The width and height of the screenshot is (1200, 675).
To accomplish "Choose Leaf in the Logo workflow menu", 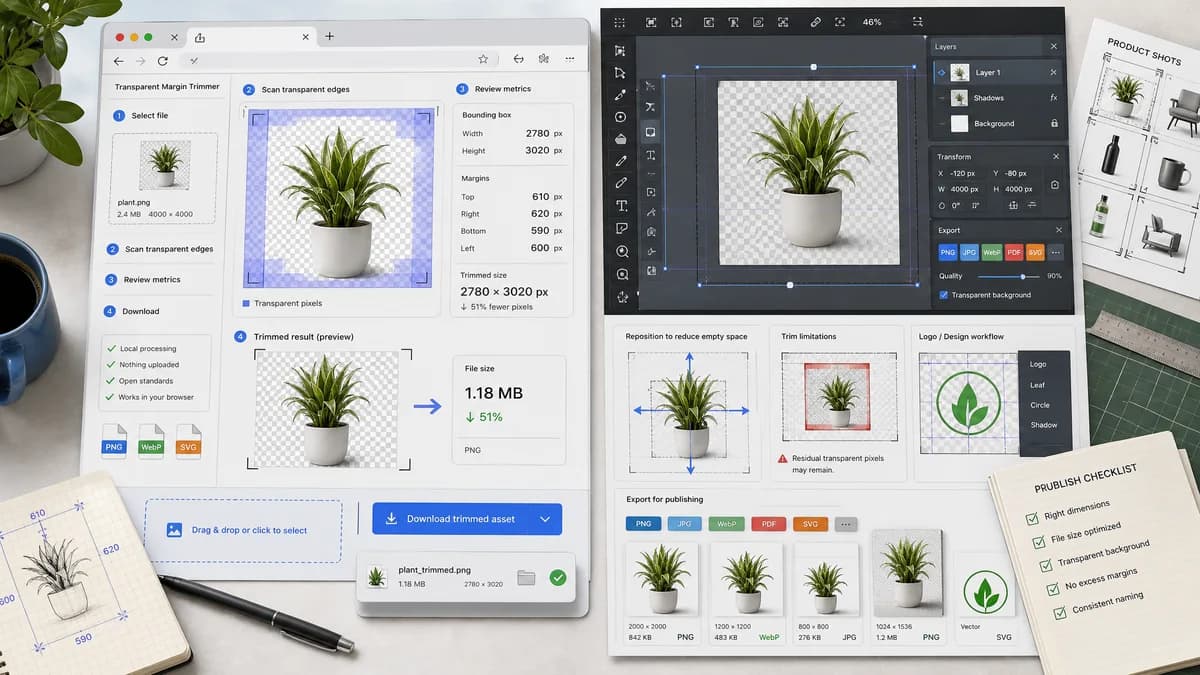I will [1038, 385].
